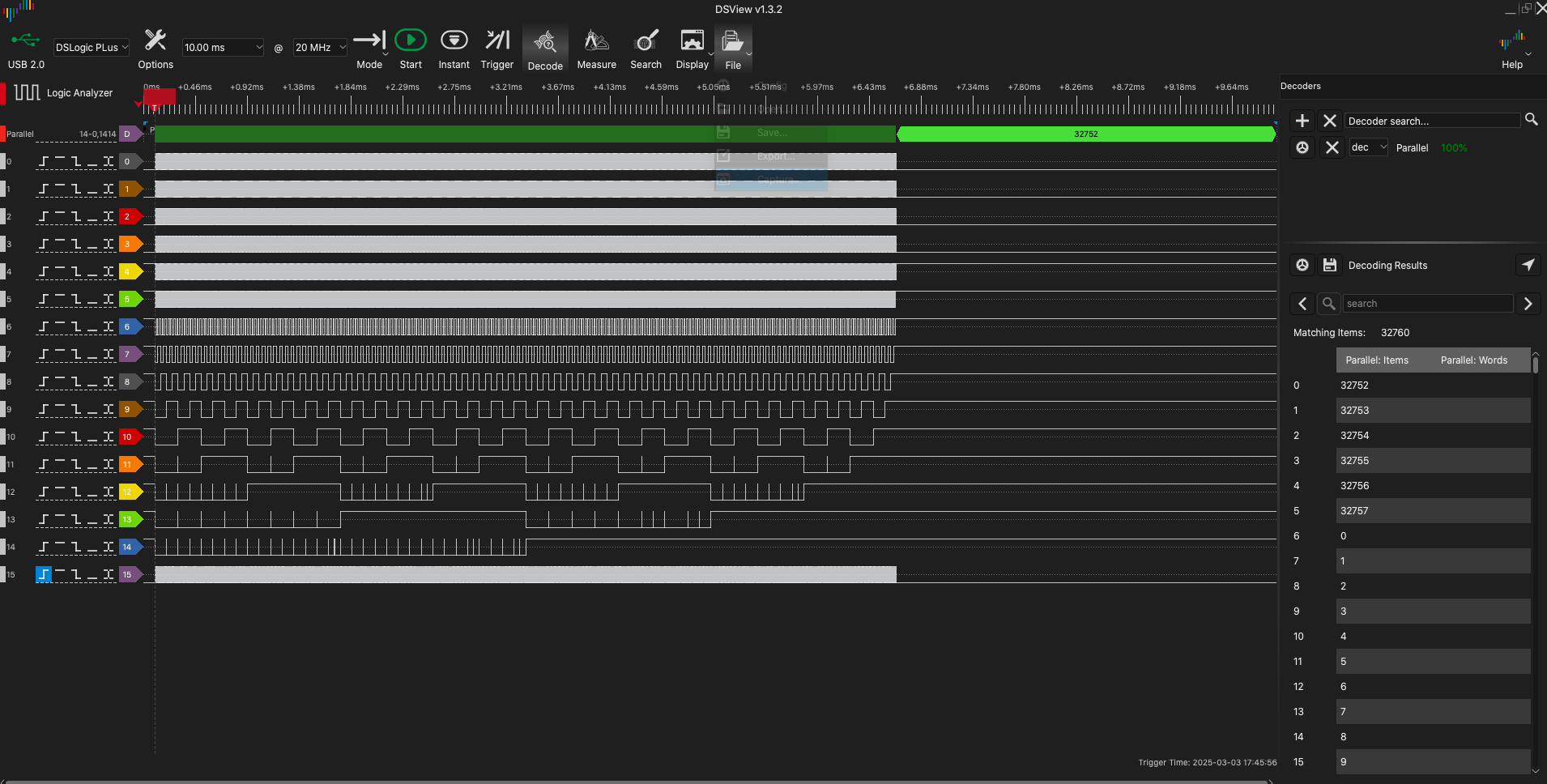Set high level trigger on channel 6

[60, 326]
